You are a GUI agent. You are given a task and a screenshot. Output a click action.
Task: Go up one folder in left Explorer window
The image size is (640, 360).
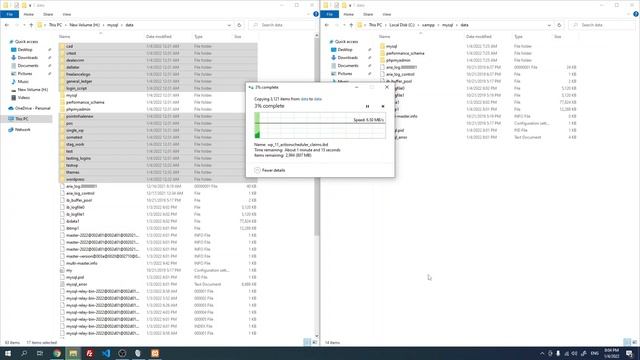tap(31, 25)
